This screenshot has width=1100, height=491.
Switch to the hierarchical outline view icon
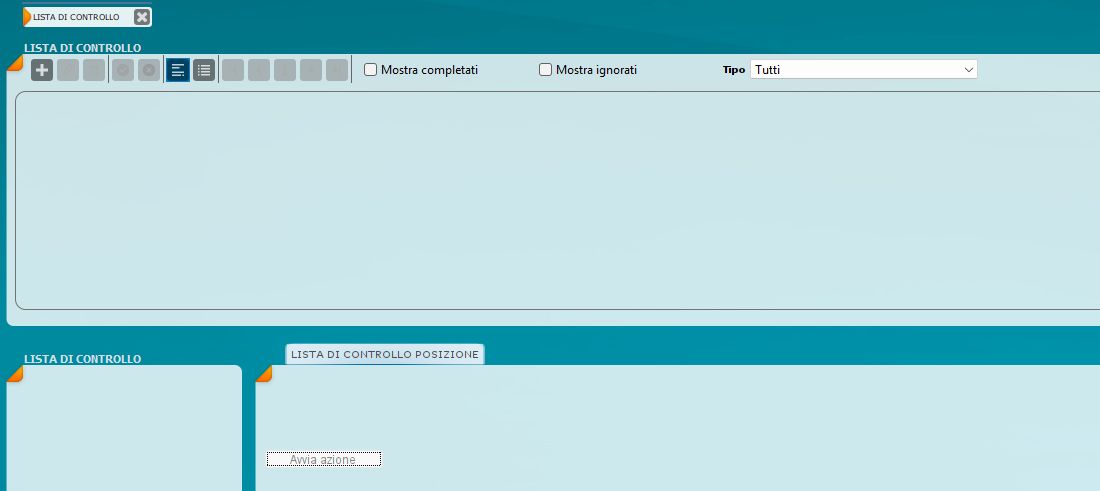(178, 70)
